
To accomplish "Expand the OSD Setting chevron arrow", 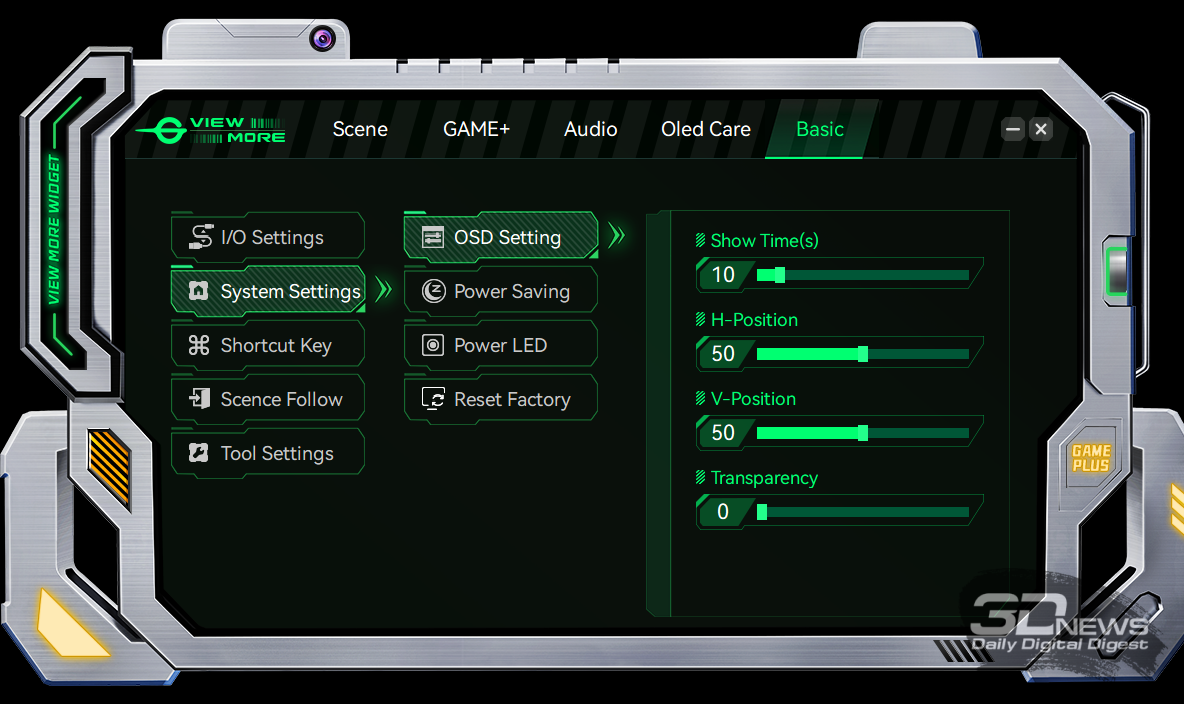I will 617,237.
